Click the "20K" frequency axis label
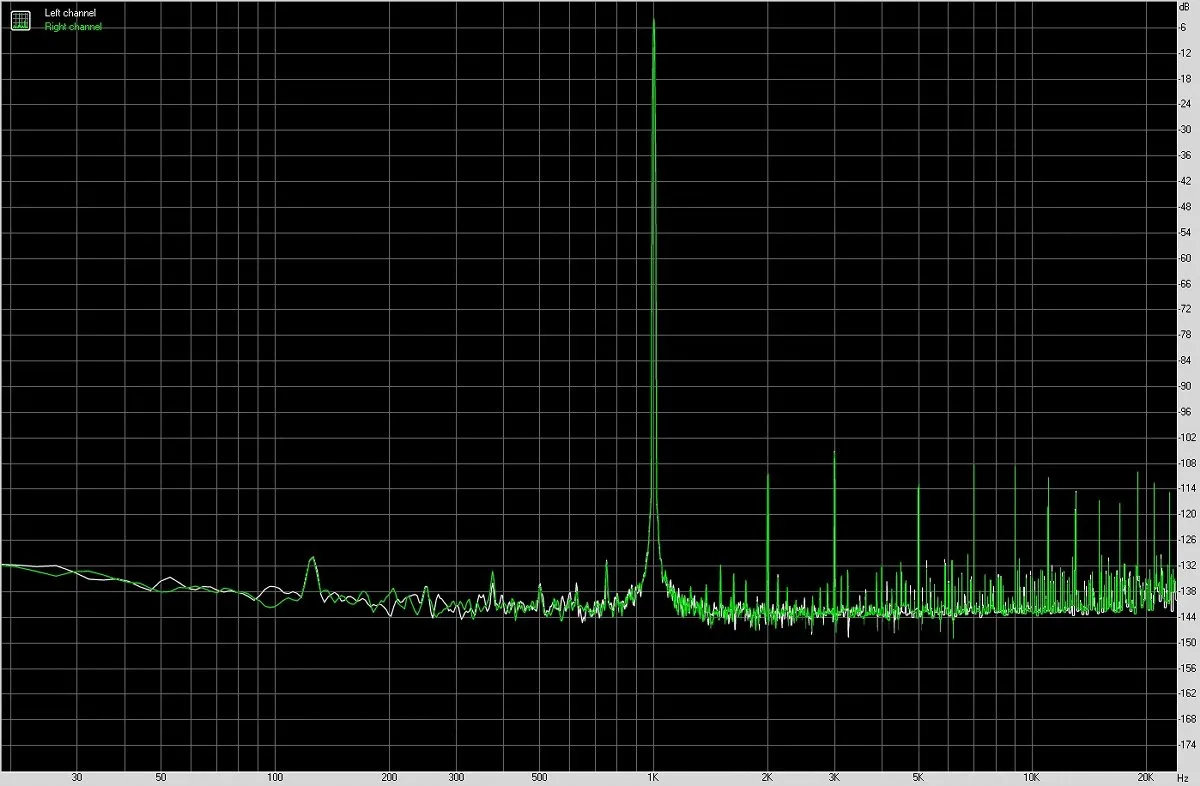 pos(1146,777)
